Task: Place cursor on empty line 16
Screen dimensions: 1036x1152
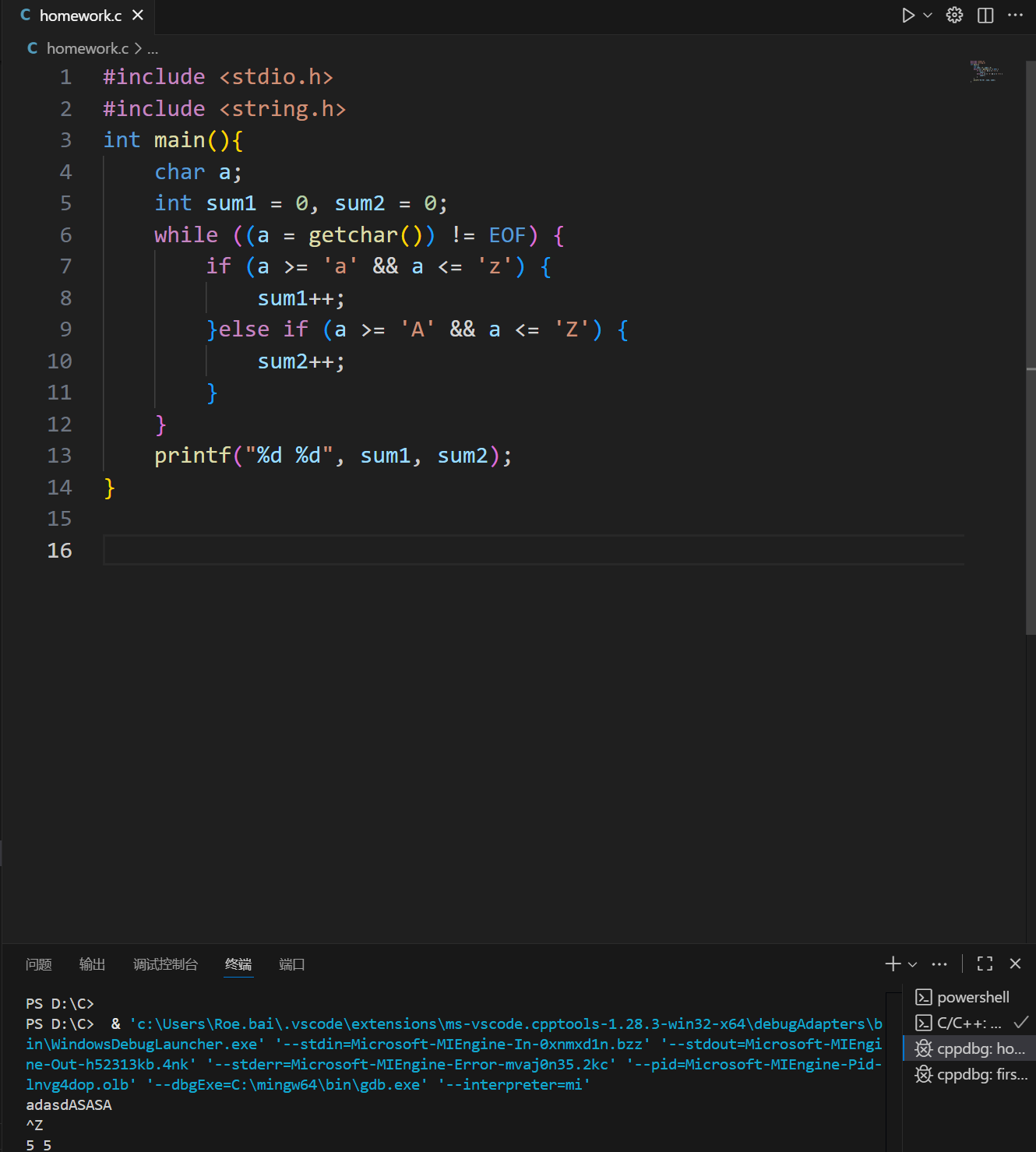Action: click(534, 550)
